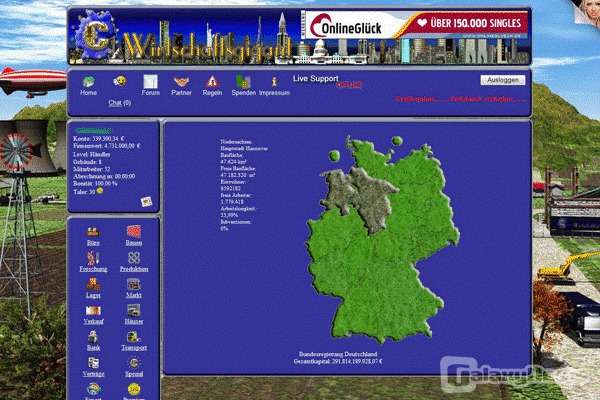Follow the Forschung text link
Screen dimensions: 600x400
[93, 269]
